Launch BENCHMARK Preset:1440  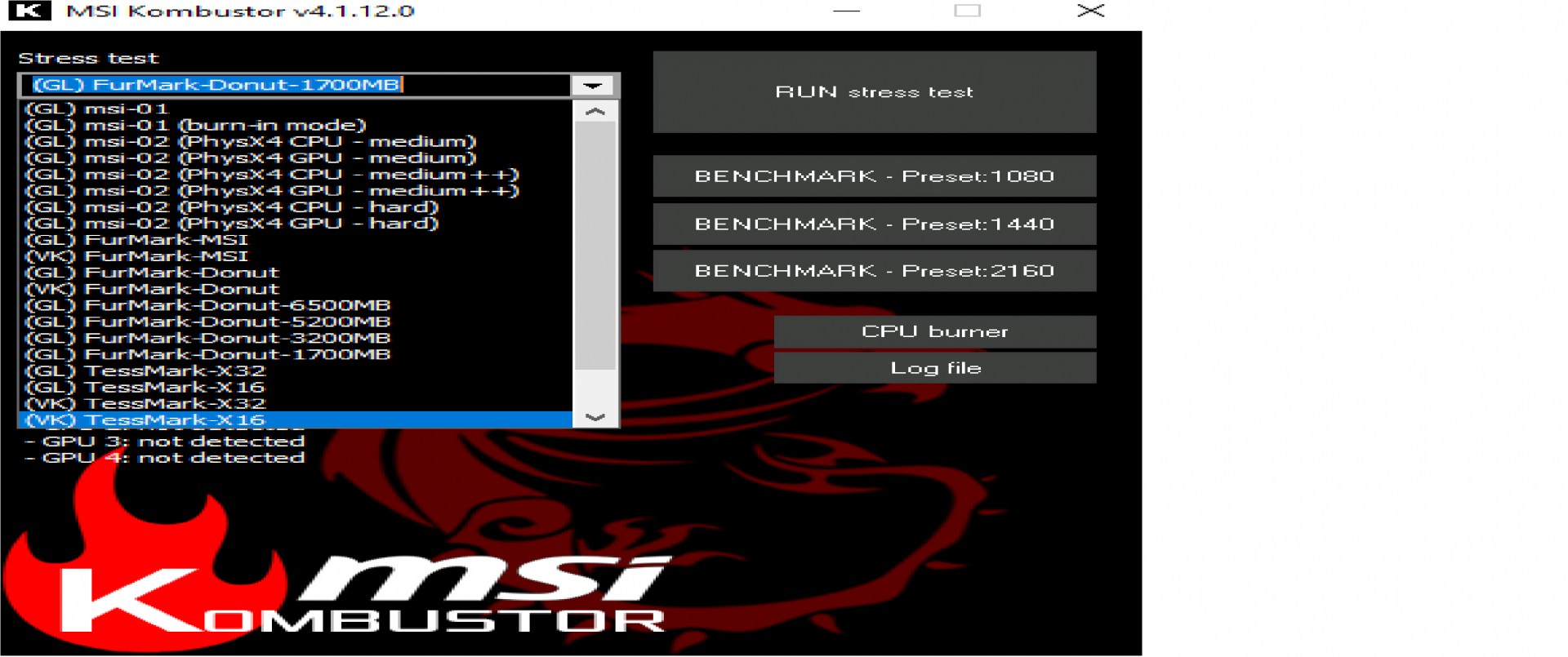click(874, 224)
